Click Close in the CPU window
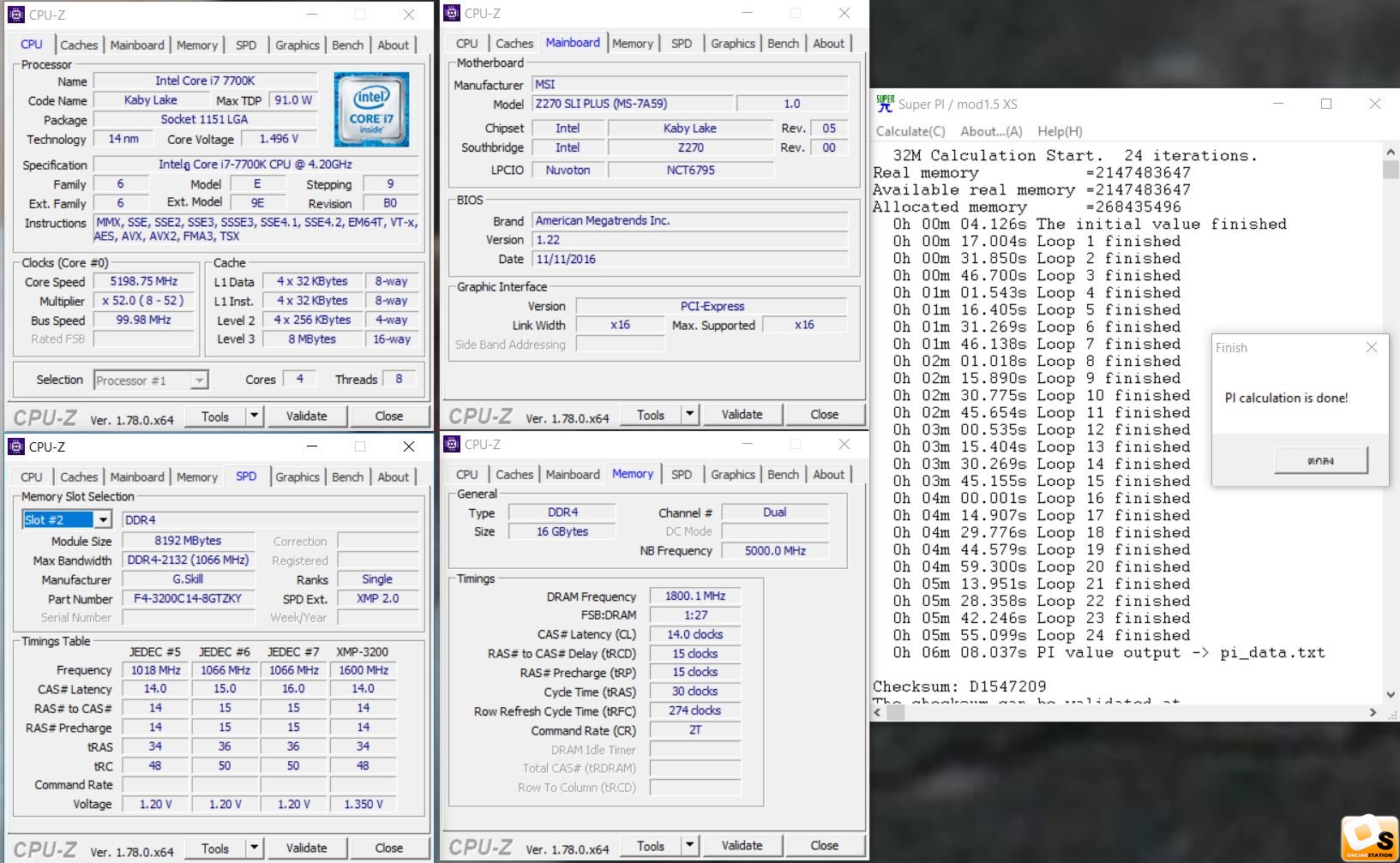This screenshot has width=1400, height=863. pyautogui.click(x=388, y=417)
